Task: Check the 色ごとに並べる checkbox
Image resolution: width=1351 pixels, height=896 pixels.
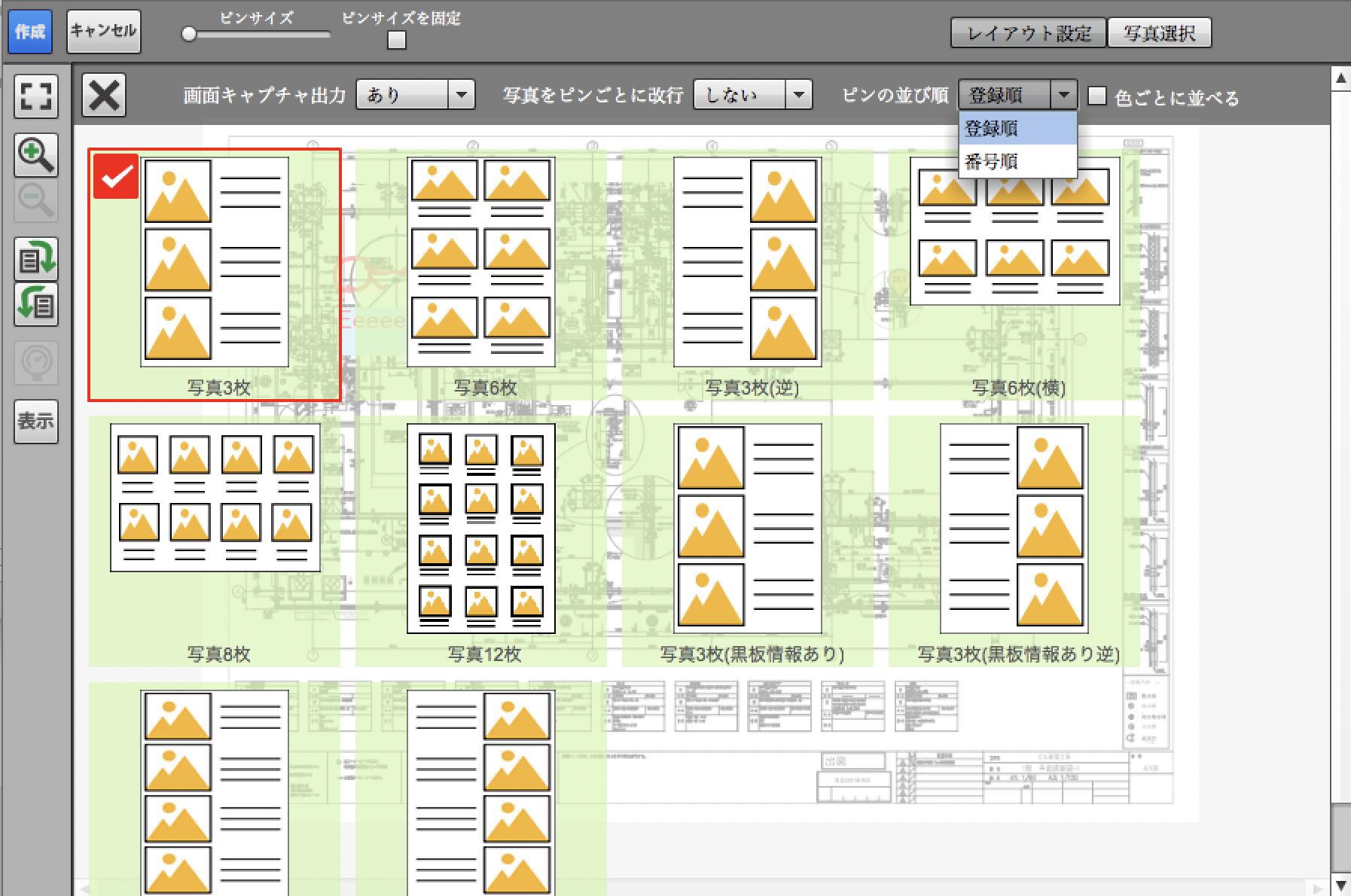Action: pos(1097,96)
